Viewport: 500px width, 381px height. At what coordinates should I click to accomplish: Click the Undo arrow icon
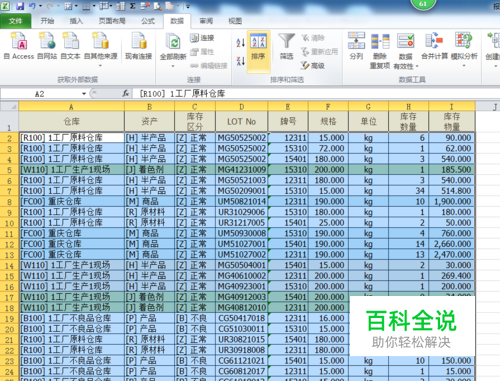[33, 6]
